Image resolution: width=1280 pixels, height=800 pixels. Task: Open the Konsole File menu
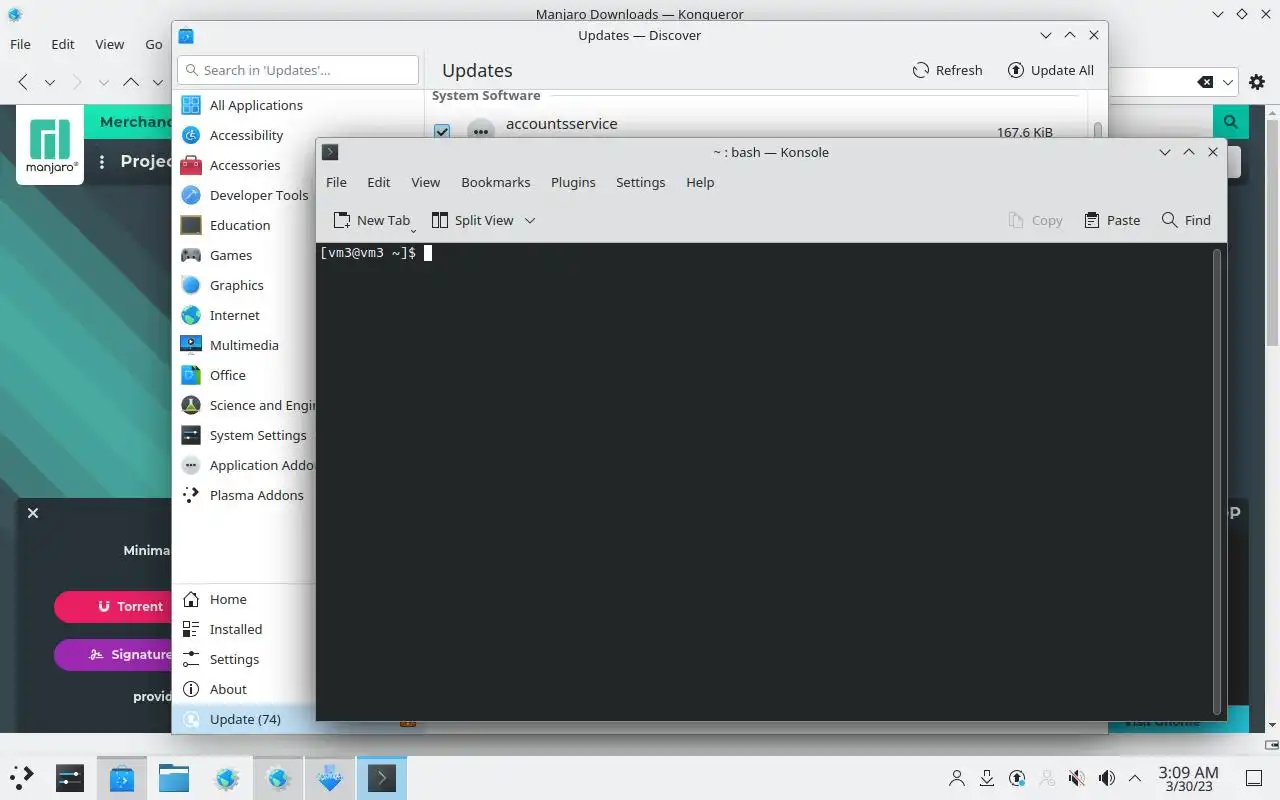click(x=336, y=182)
